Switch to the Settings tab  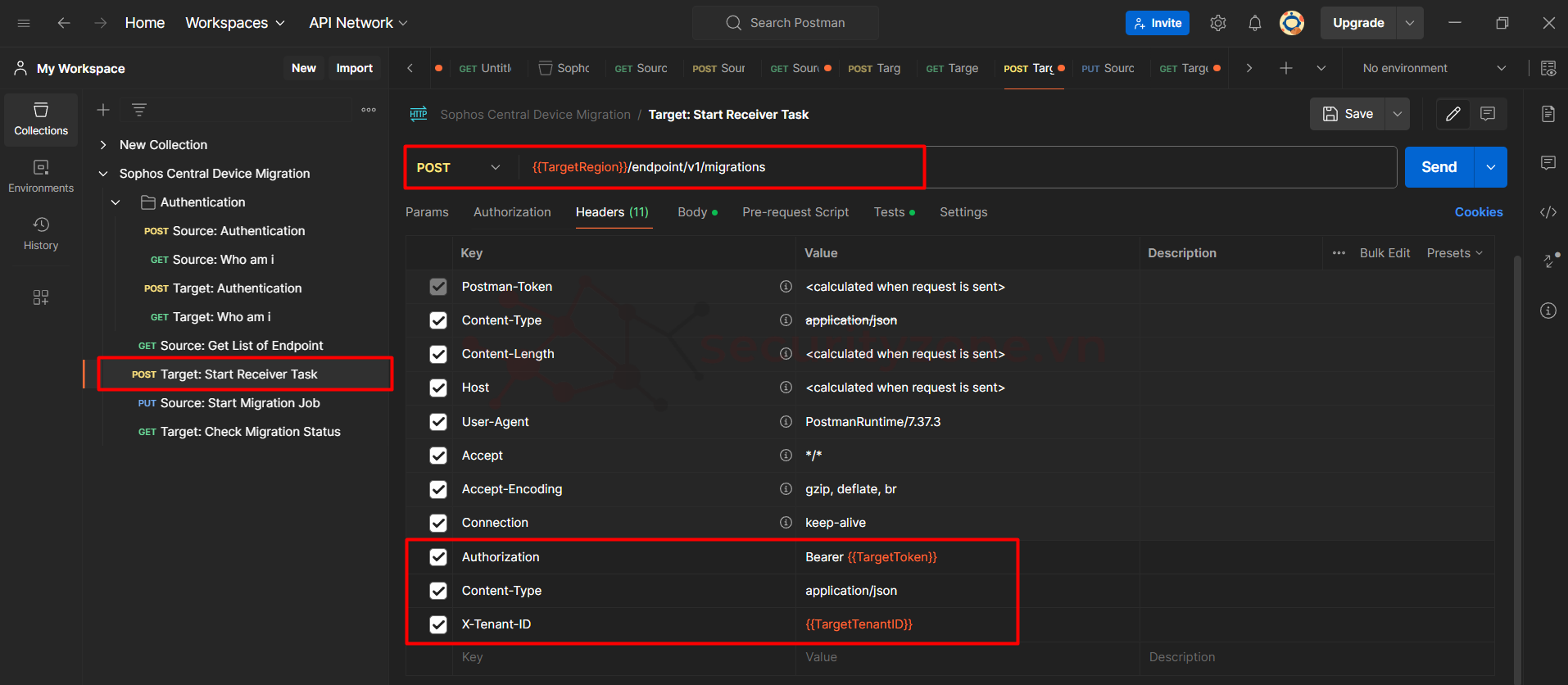pos(963,212)
